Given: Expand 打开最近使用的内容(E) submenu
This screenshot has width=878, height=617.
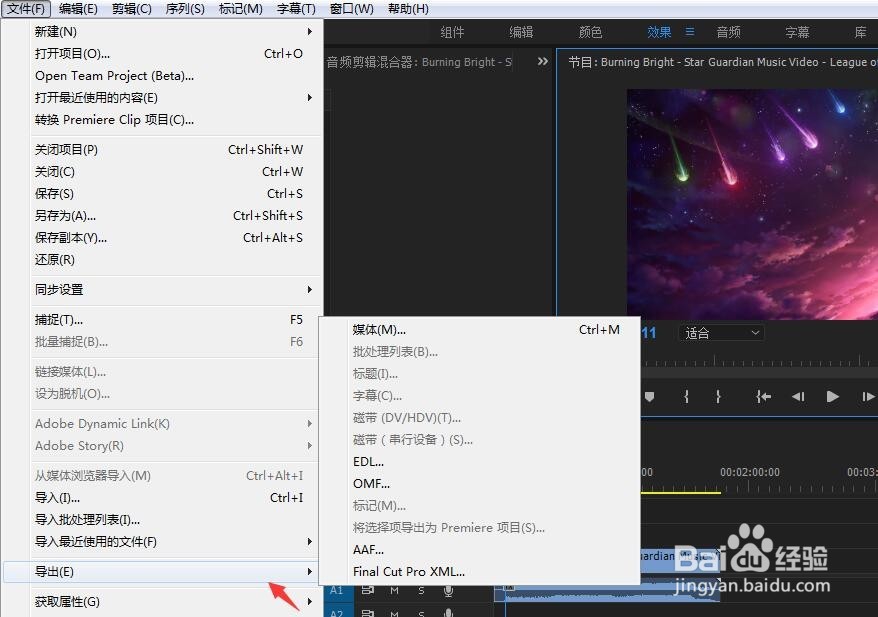Looking at the screenshot, I should [309, 97].
